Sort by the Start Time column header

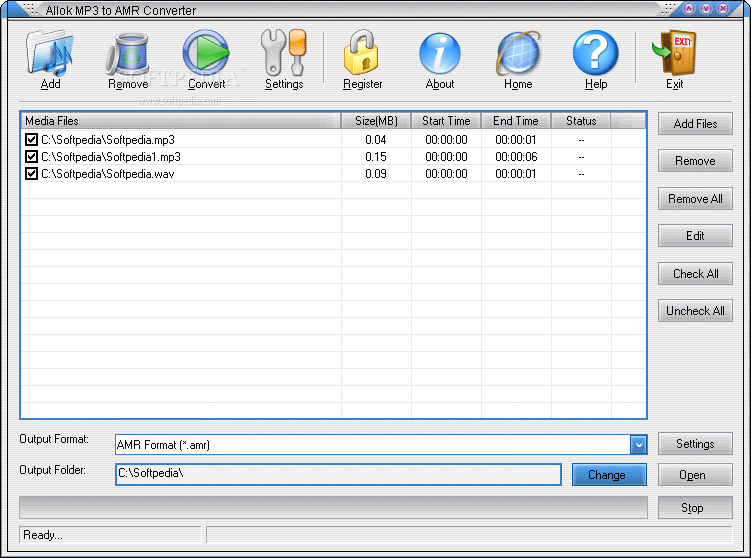click(x=446, y=121)
